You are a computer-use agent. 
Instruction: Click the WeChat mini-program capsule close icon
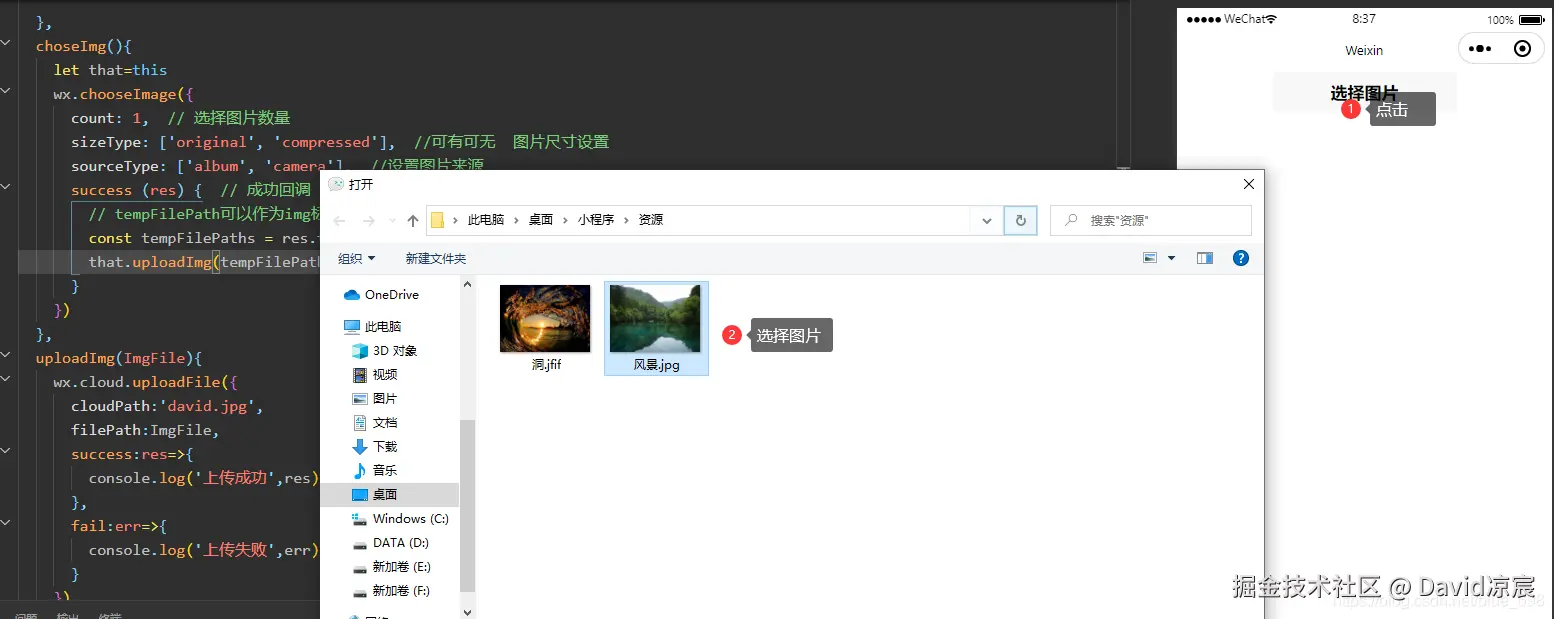tap(1523, 48)
